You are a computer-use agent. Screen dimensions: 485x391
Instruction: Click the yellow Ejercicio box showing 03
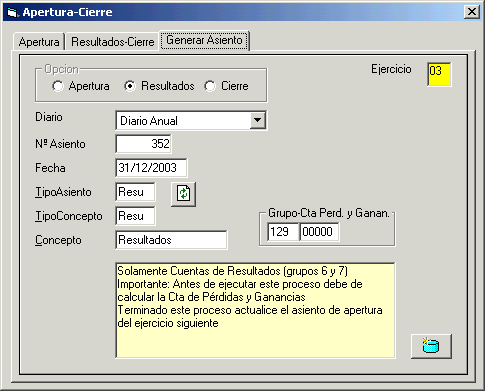tap(439, 74)
